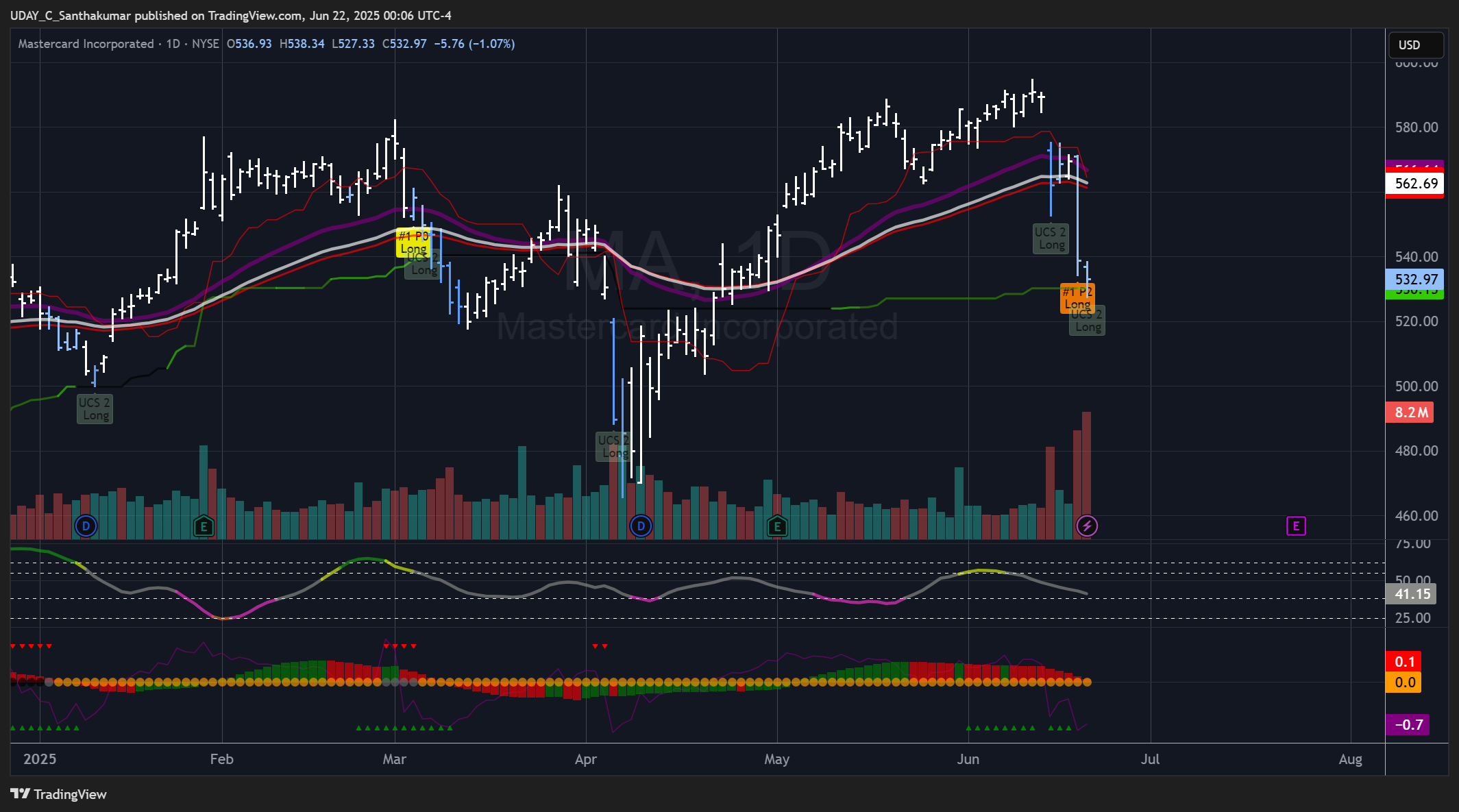Click the April dividend D marker
Image resolution: width=1459 pixels, height=812 pixels.
[x=641, y=526]
